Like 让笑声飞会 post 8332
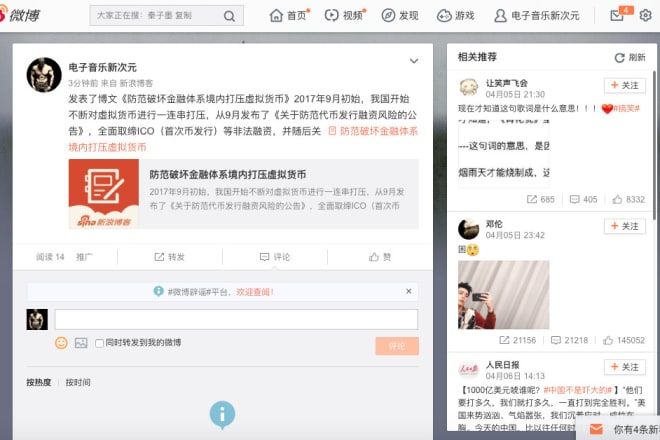This screenshot has width=660, height=440. click(628, 199)
